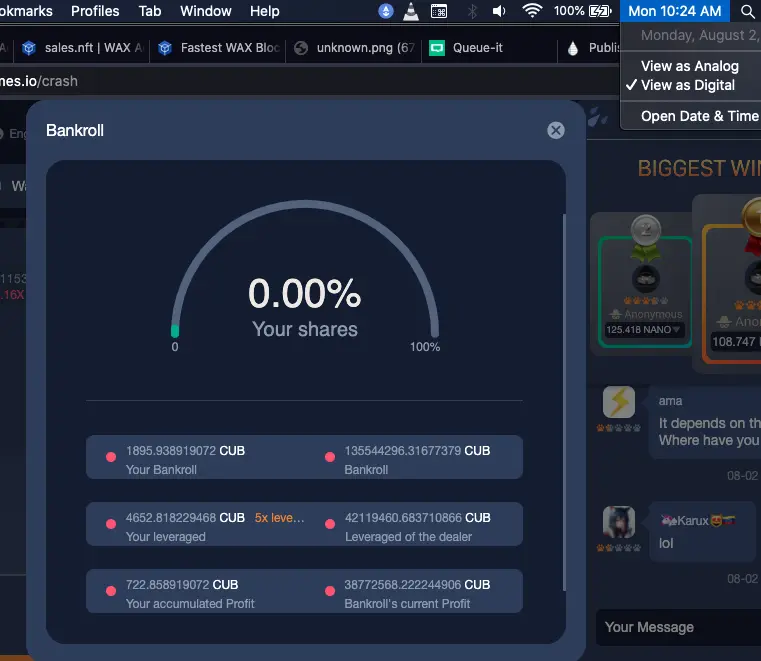
Task: Click the 0.00% shares value
Action: click(305, 293)
